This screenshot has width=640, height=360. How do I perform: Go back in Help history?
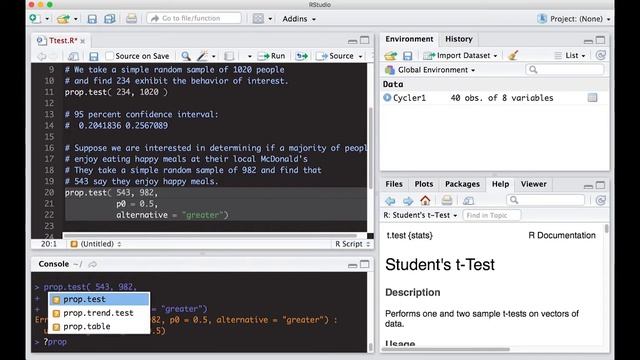[x=390, y=200]
